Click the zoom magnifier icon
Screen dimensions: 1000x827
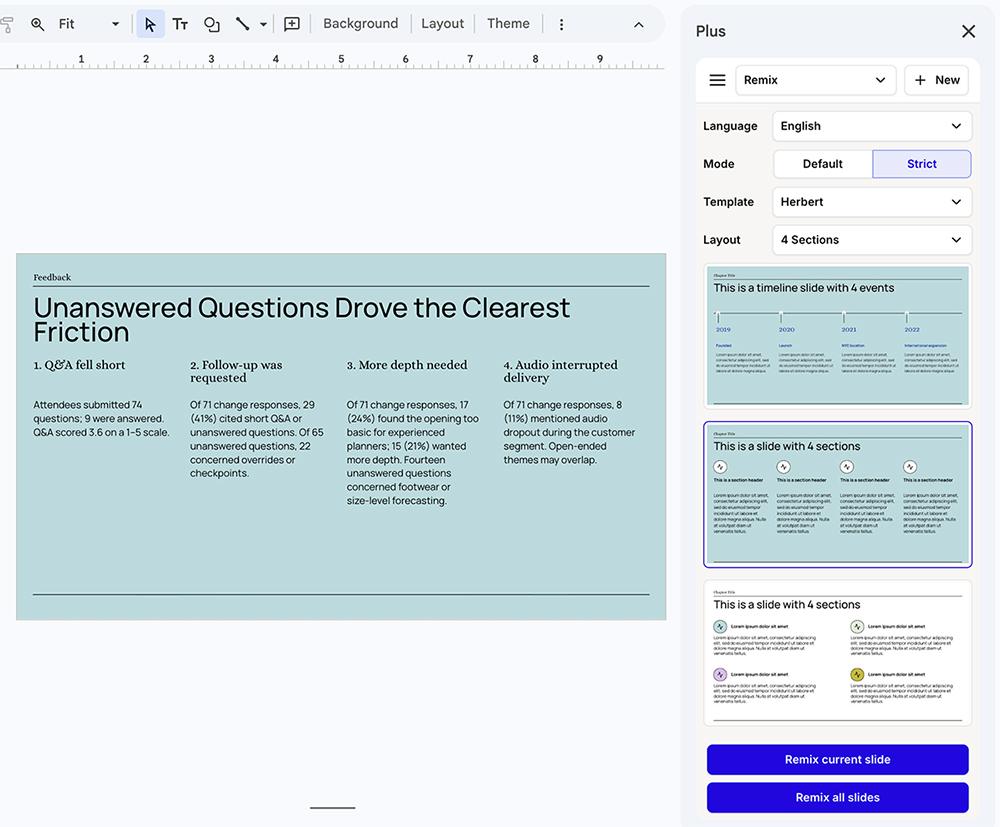pyautogui.click(x=38, y=24)
